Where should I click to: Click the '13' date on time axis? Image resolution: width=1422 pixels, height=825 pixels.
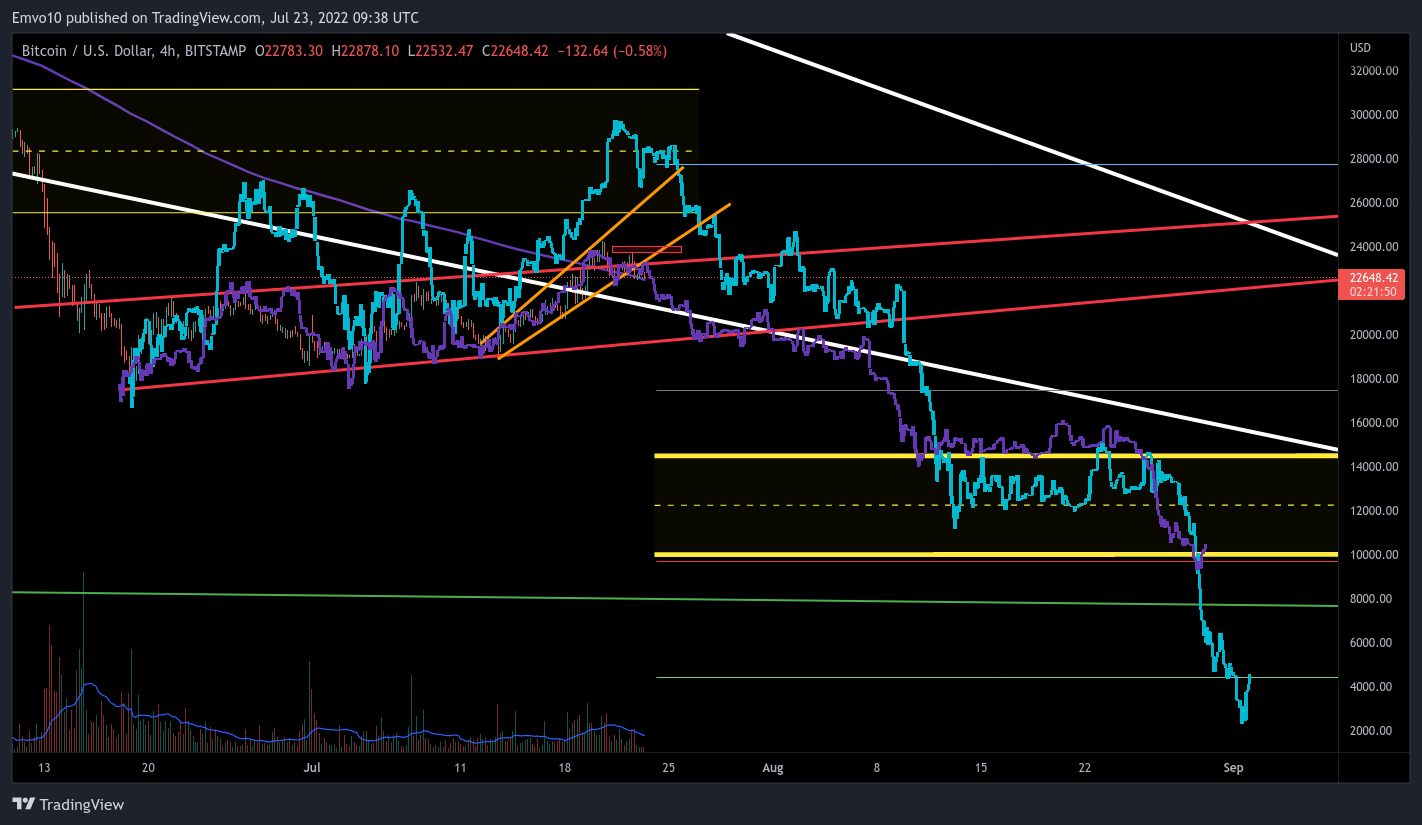(43, 768)
